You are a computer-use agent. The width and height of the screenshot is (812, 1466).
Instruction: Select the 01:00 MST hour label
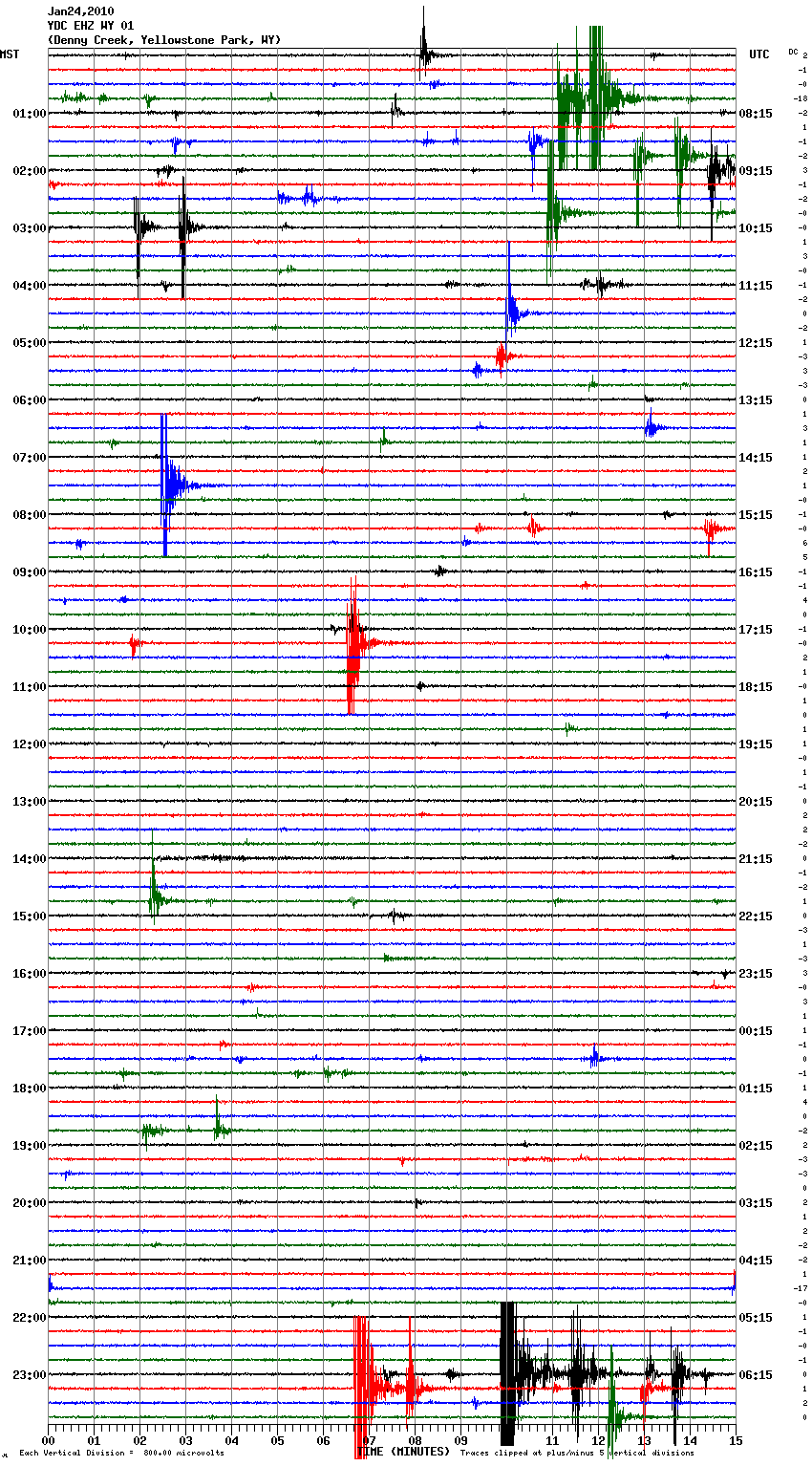pos(30,114)
